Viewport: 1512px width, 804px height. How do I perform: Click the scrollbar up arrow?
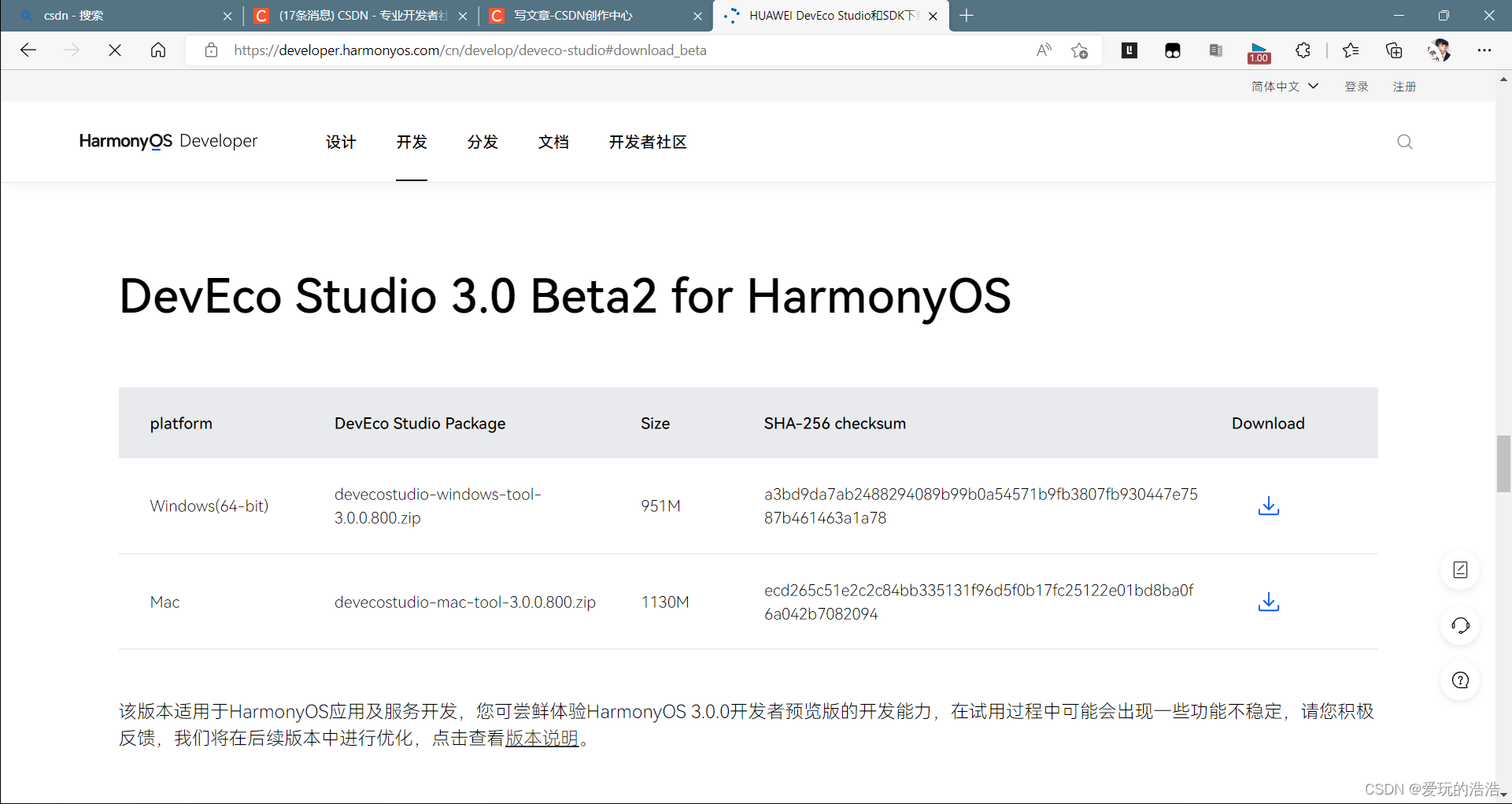pos(1503,80)
